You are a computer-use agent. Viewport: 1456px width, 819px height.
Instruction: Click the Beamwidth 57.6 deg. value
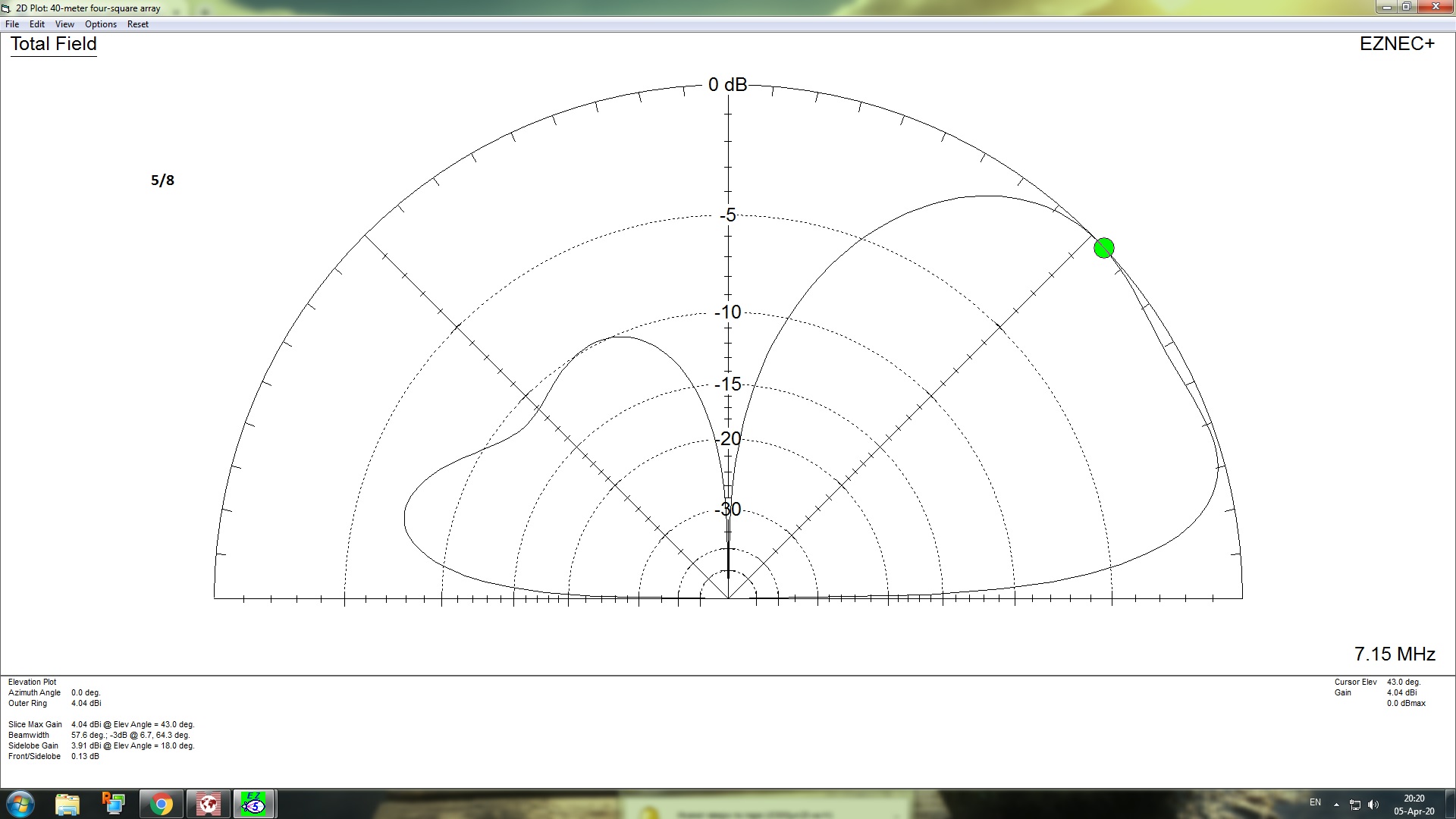[x=130, y=736]
